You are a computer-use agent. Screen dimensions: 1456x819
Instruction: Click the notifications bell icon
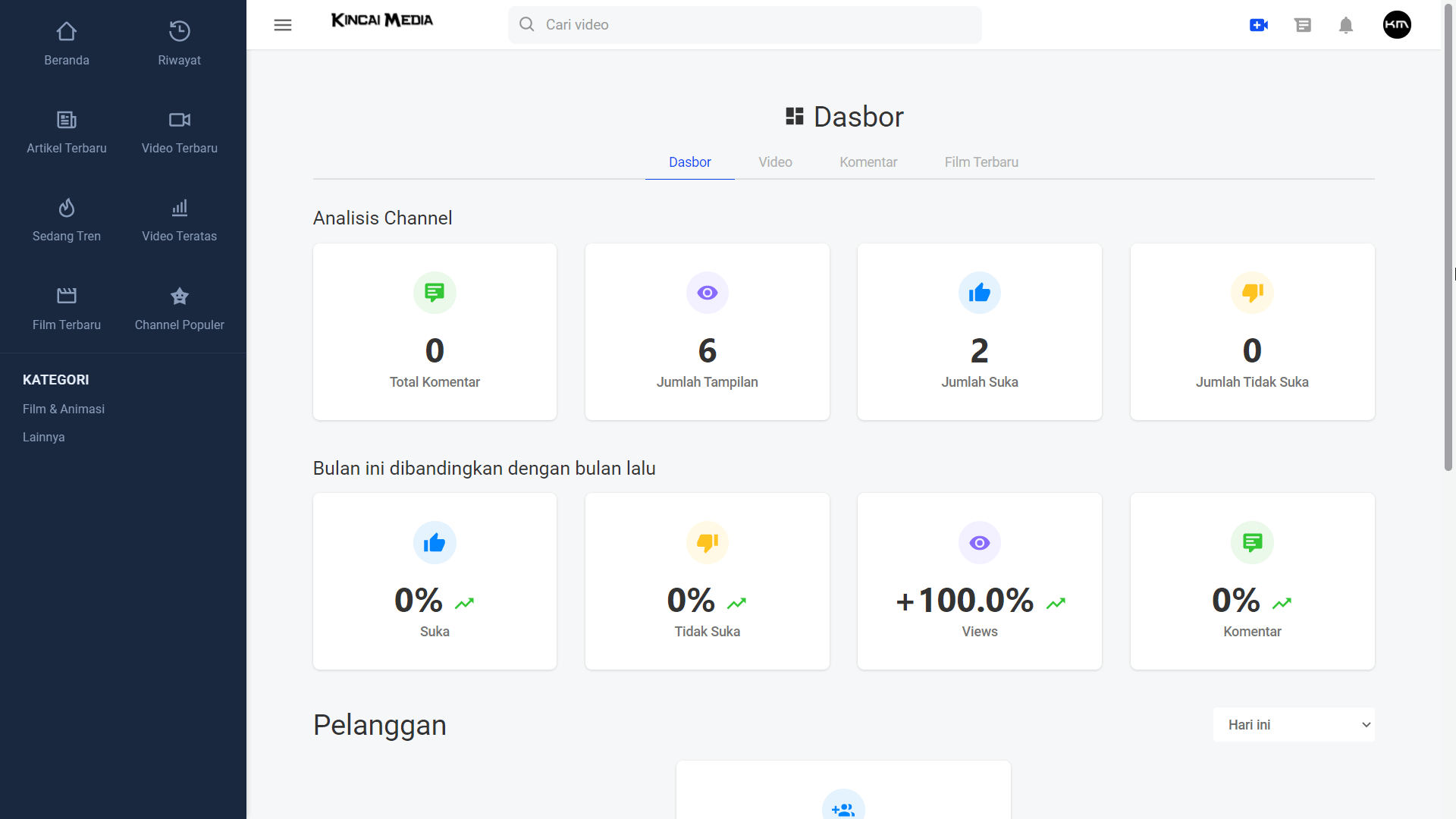1347,25
